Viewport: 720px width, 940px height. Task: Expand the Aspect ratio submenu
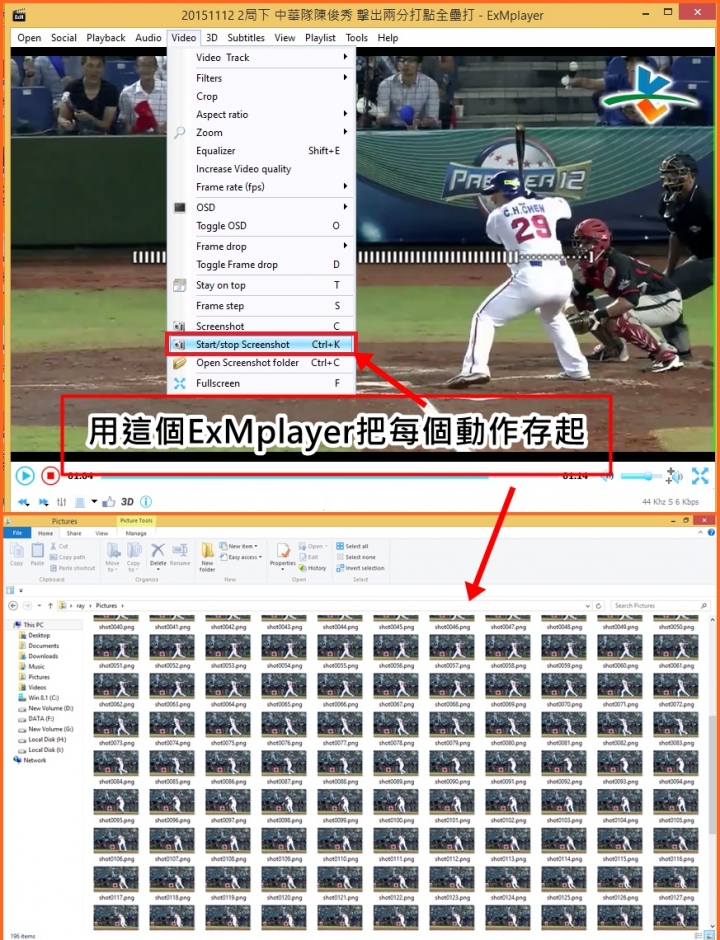click(x=261, y=115)
